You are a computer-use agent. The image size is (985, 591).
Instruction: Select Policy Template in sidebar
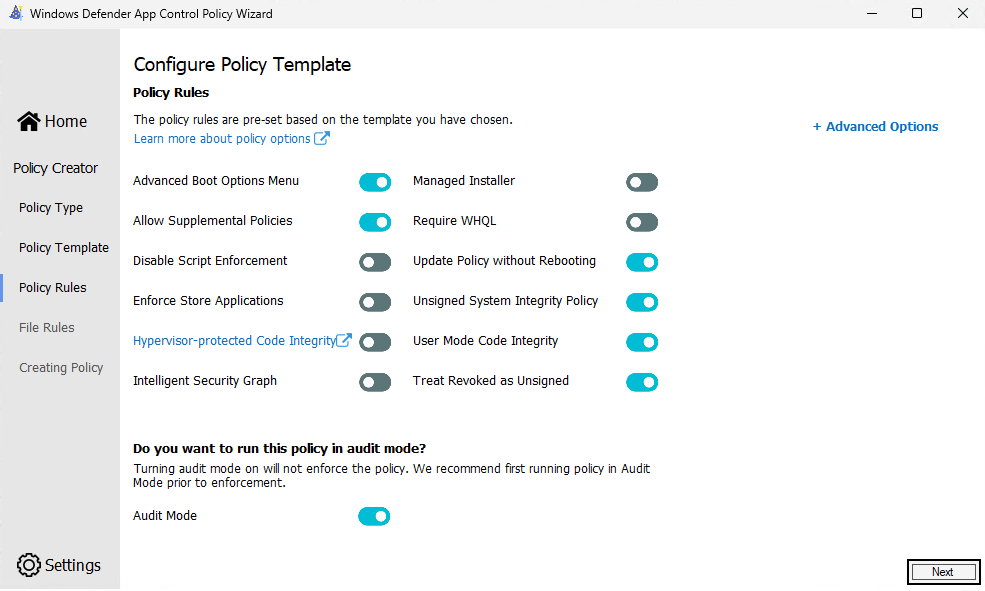click(64, 248)
